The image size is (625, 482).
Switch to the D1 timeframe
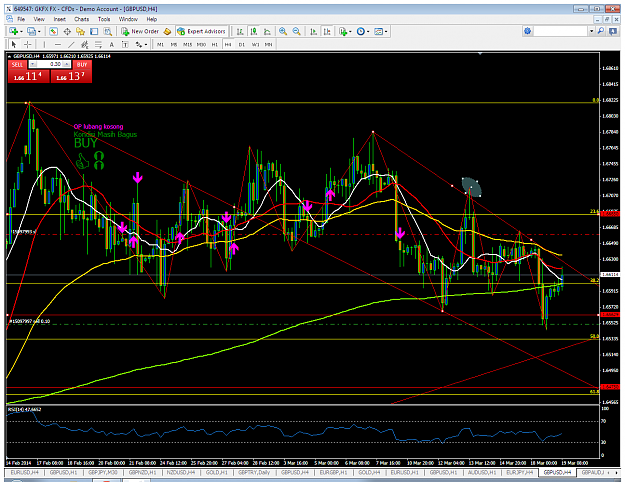(x=242, y=45)
